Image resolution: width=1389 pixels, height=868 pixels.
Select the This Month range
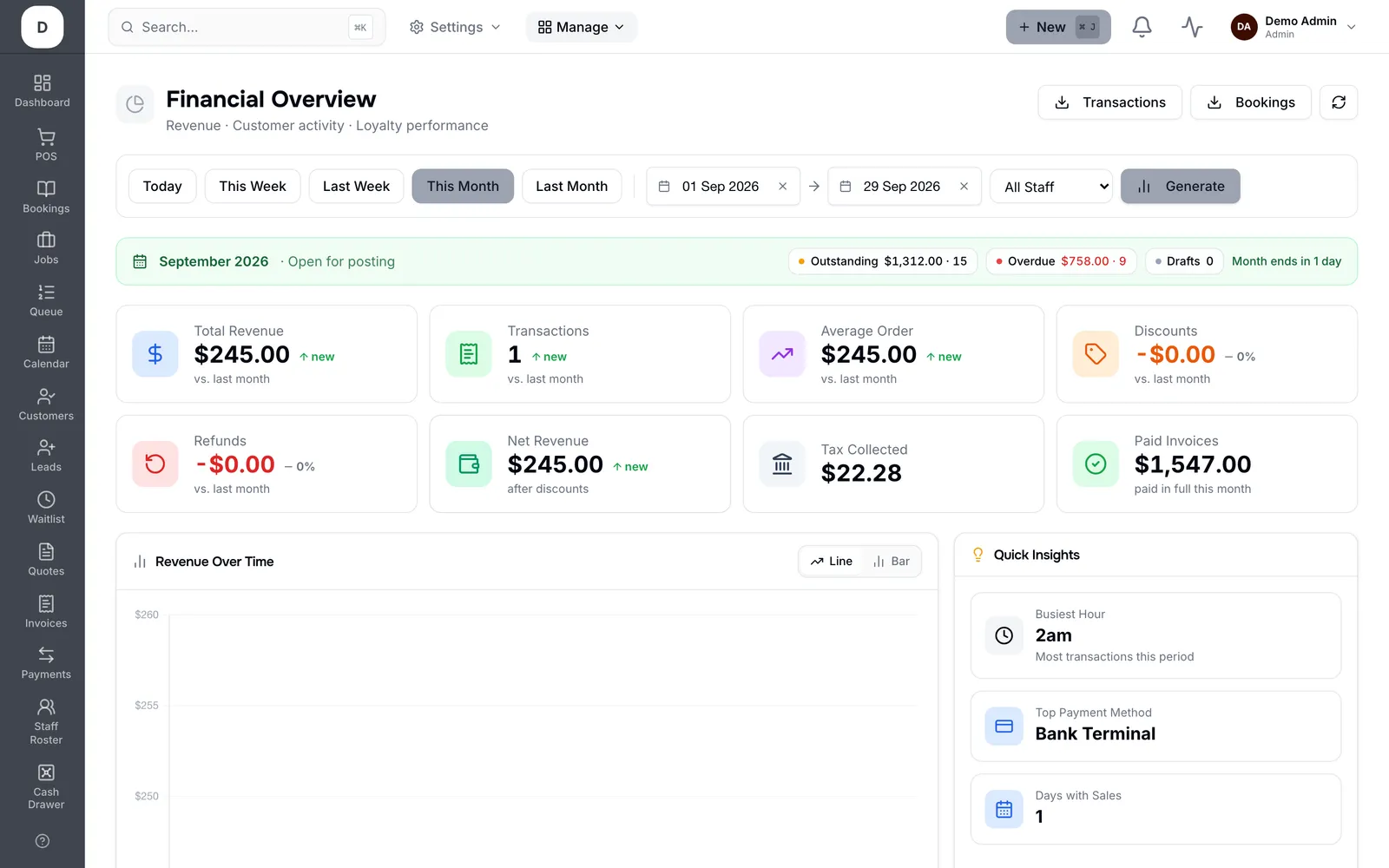click(x=463, y=187)
